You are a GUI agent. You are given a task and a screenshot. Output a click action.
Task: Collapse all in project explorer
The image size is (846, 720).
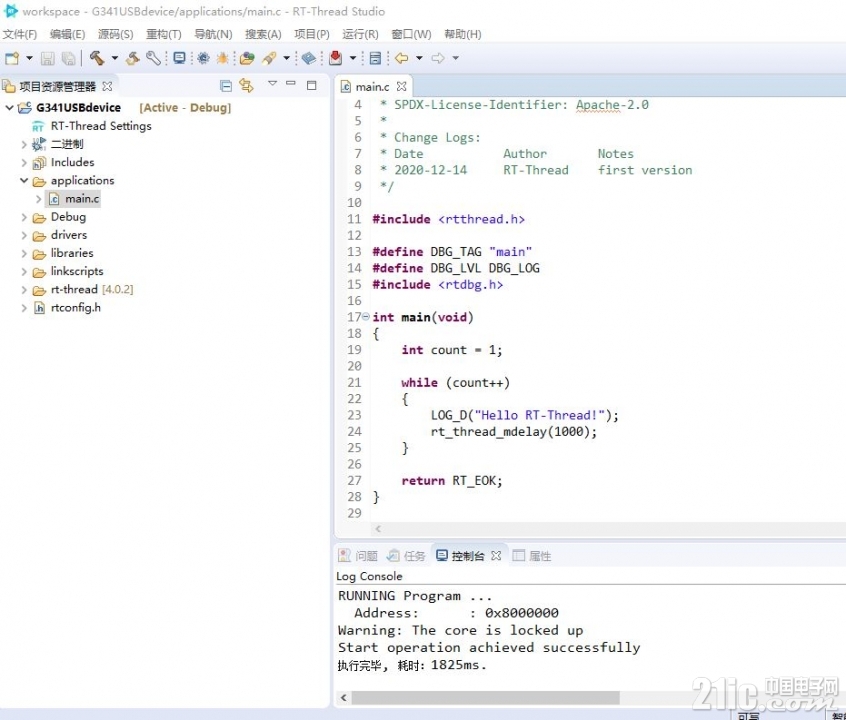click(x=226, y=86)
